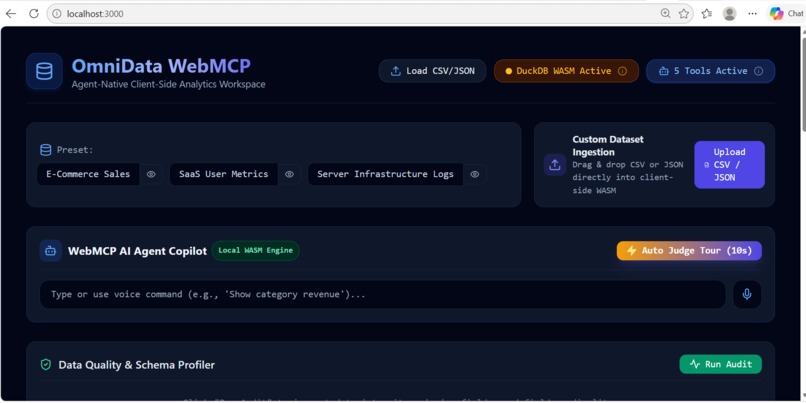
Task: Click the OmniData database logo icon
Action: (44, 71)
